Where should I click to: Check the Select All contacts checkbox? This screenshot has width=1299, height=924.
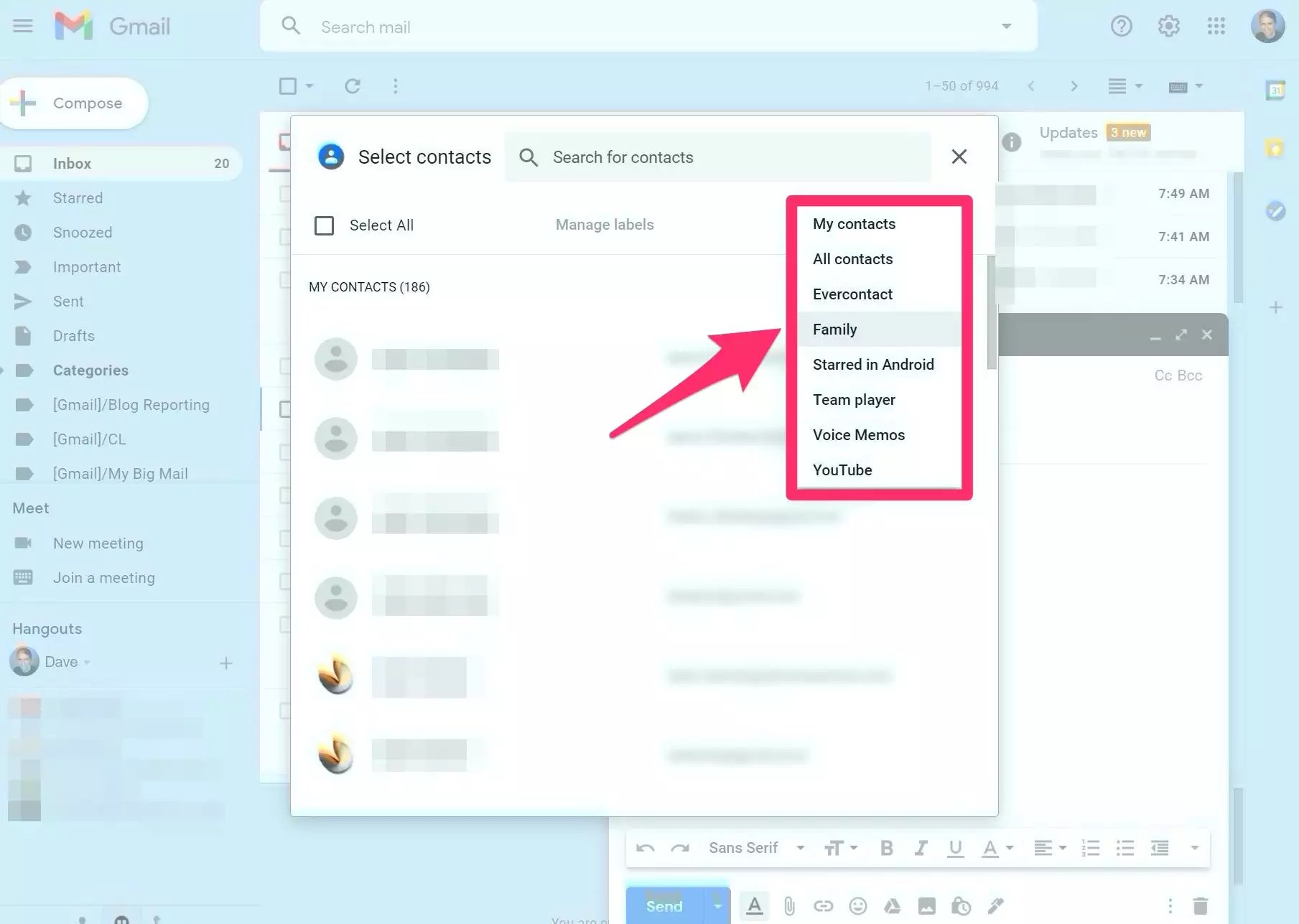[324, 225]
